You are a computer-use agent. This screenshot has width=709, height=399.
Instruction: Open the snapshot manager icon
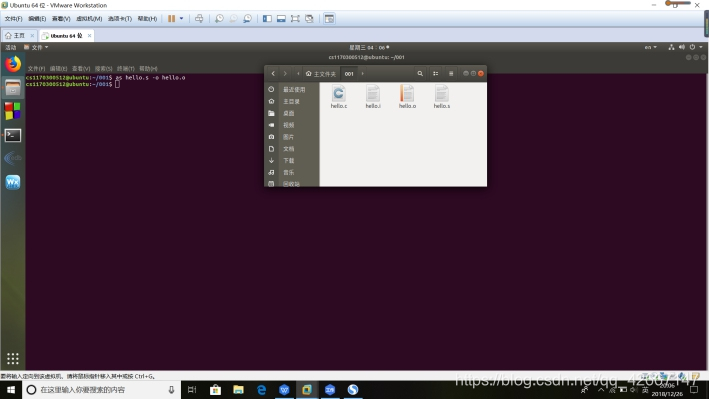pyautogui.click(x=247, y=19)
